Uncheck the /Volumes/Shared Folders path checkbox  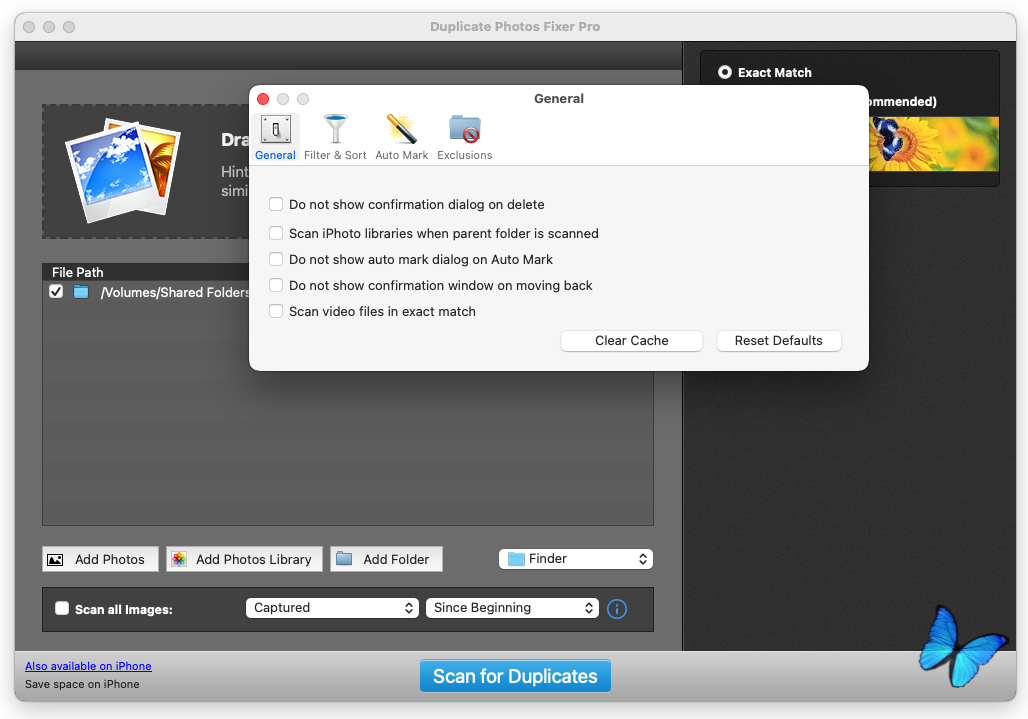click(56, 292)
